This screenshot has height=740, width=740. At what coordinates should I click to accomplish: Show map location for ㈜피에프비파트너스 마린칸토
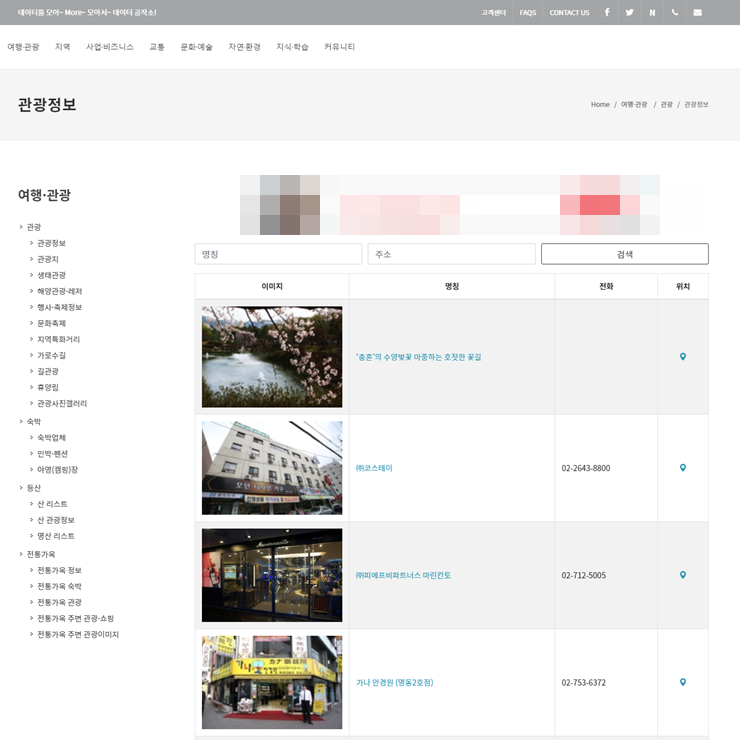click(682, 575)
